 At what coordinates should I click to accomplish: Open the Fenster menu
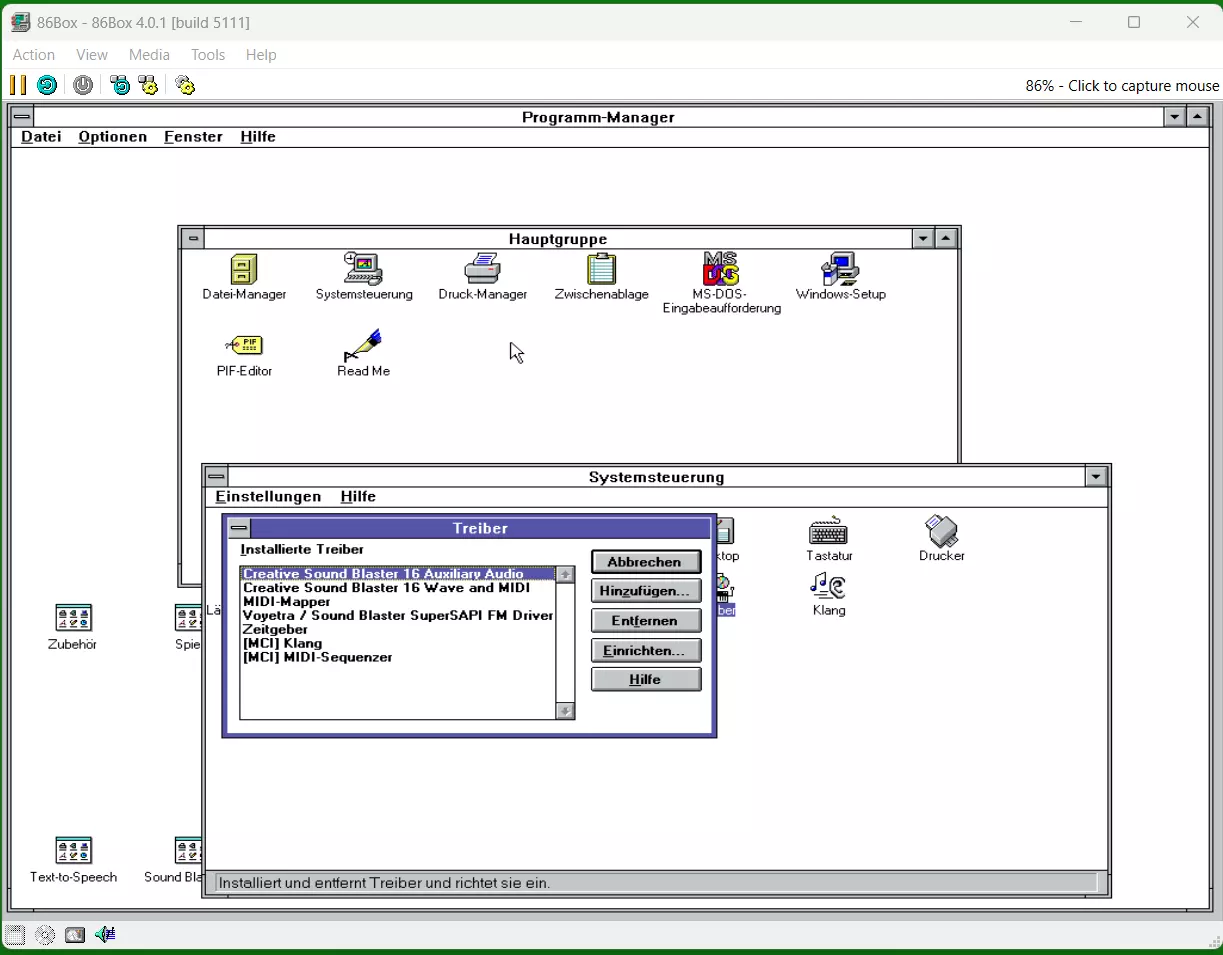(193, 137)
